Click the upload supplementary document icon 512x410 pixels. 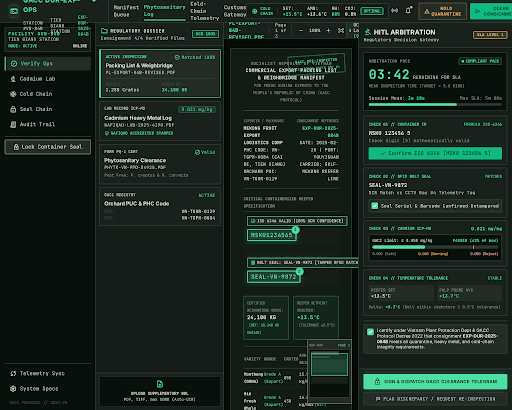coord(160,384)
